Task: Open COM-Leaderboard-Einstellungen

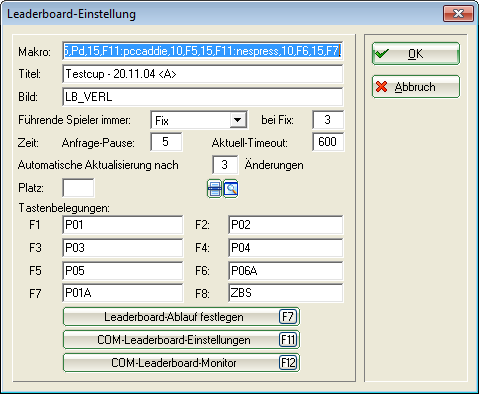Action: point(181,340)
